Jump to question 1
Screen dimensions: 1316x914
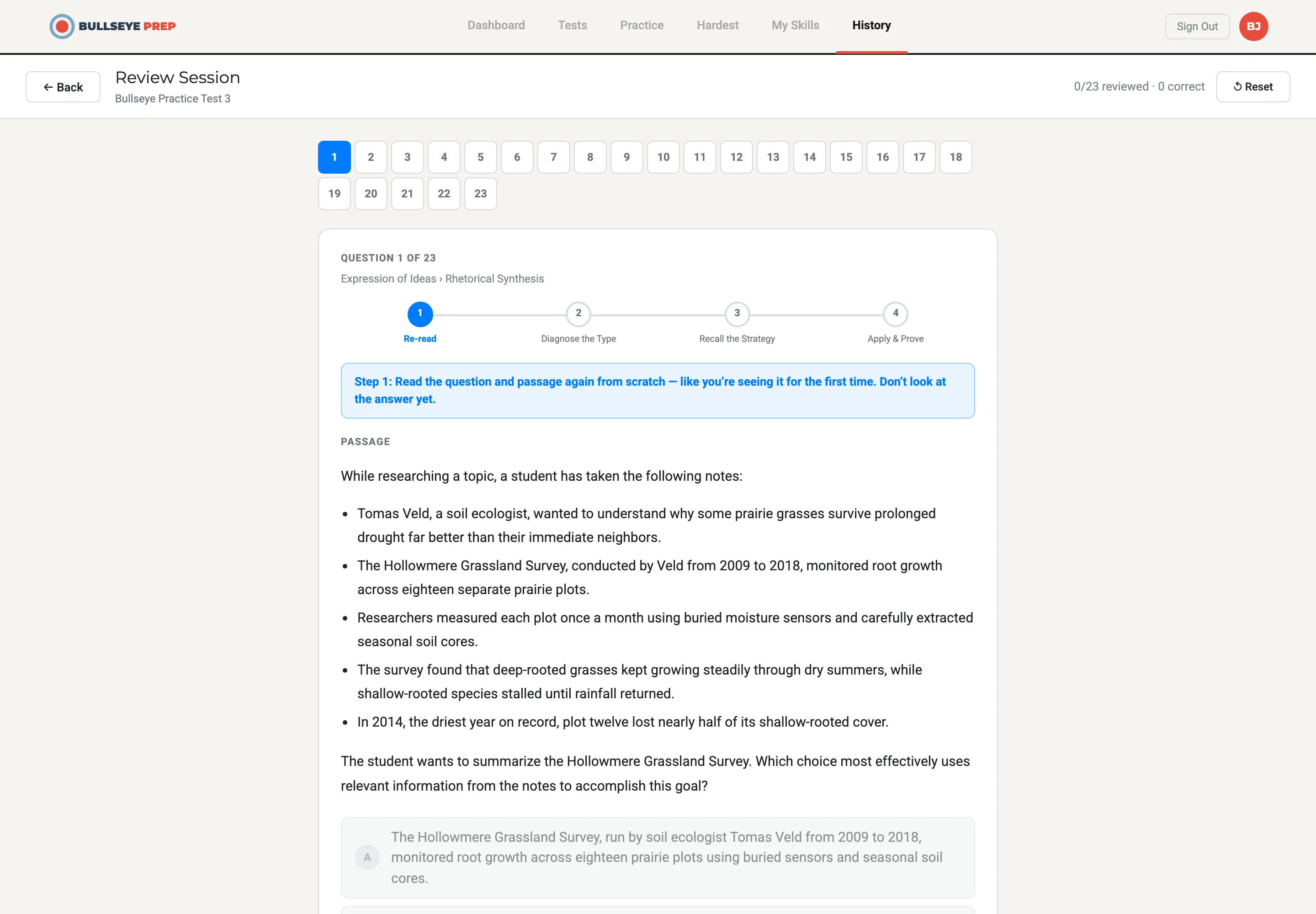pos(334,157)
